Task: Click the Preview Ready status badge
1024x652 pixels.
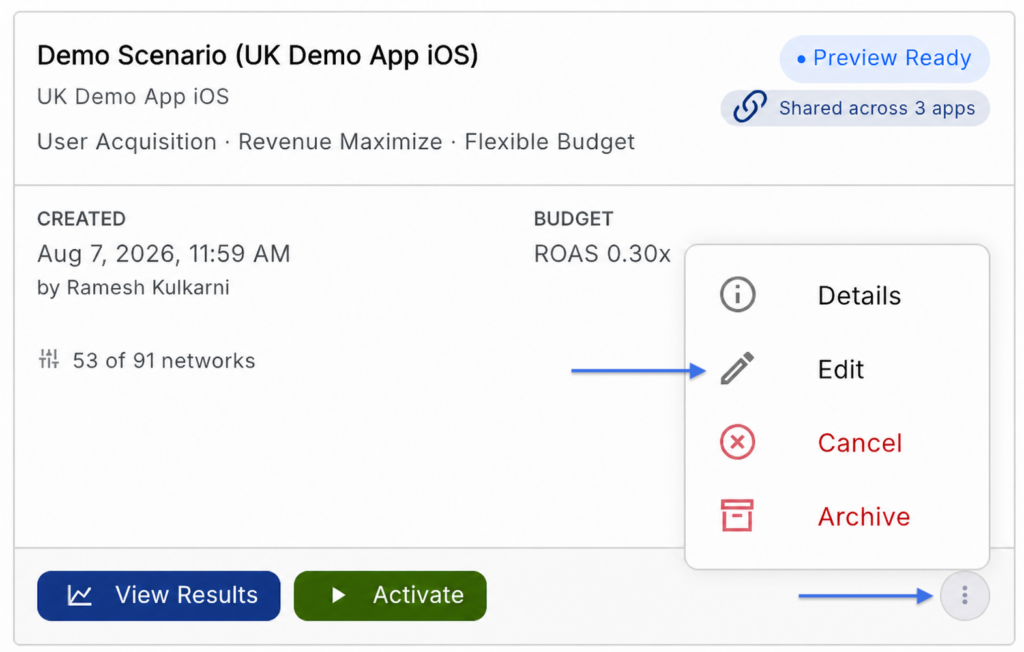Action: 884,58
